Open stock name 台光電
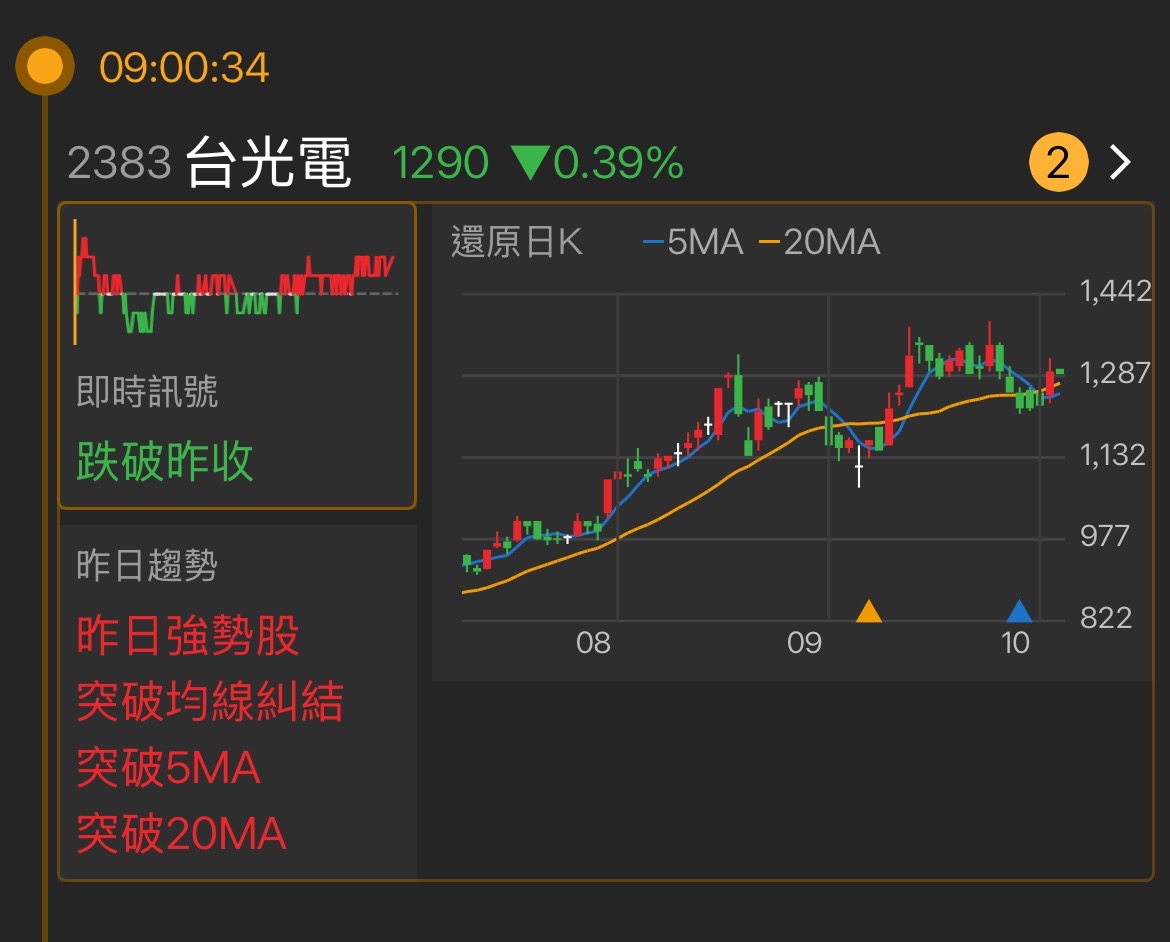Image resolution: width=1170 pixels, height=942 pixels. [x=269, y=163]
